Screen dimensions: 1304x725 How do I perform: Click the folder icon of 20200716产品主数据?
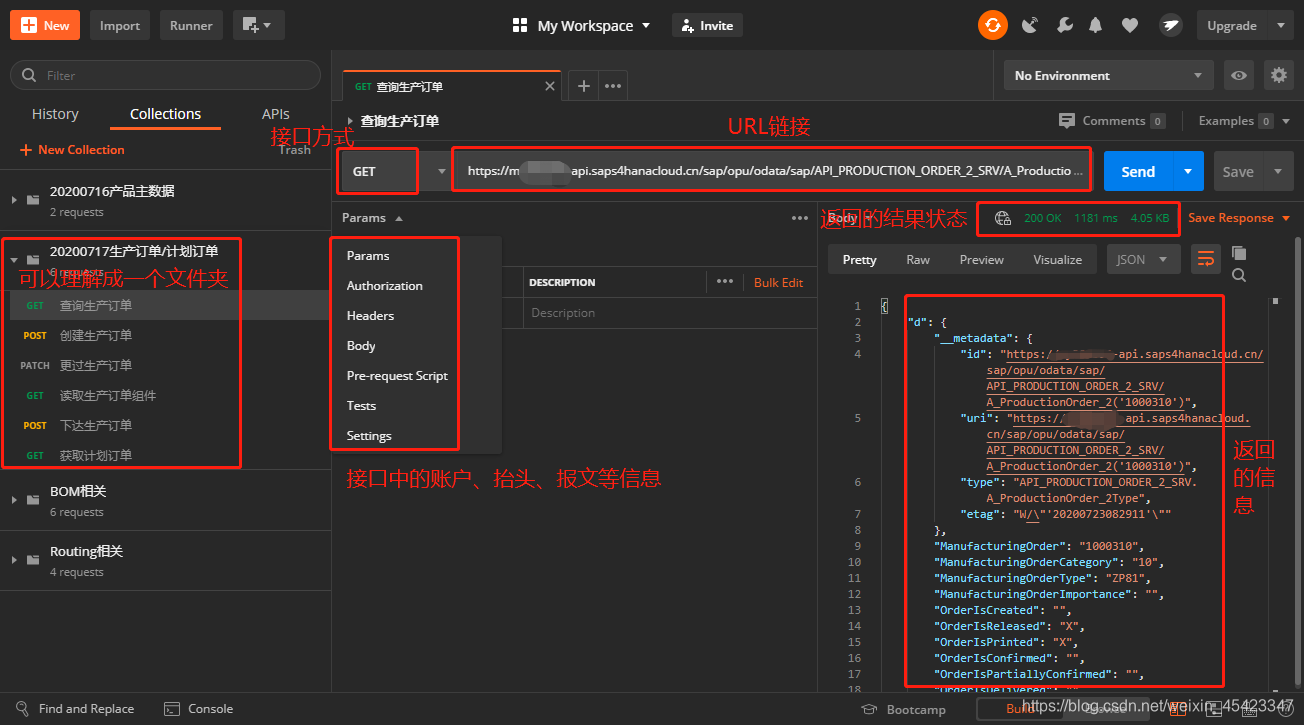point(33,200)
